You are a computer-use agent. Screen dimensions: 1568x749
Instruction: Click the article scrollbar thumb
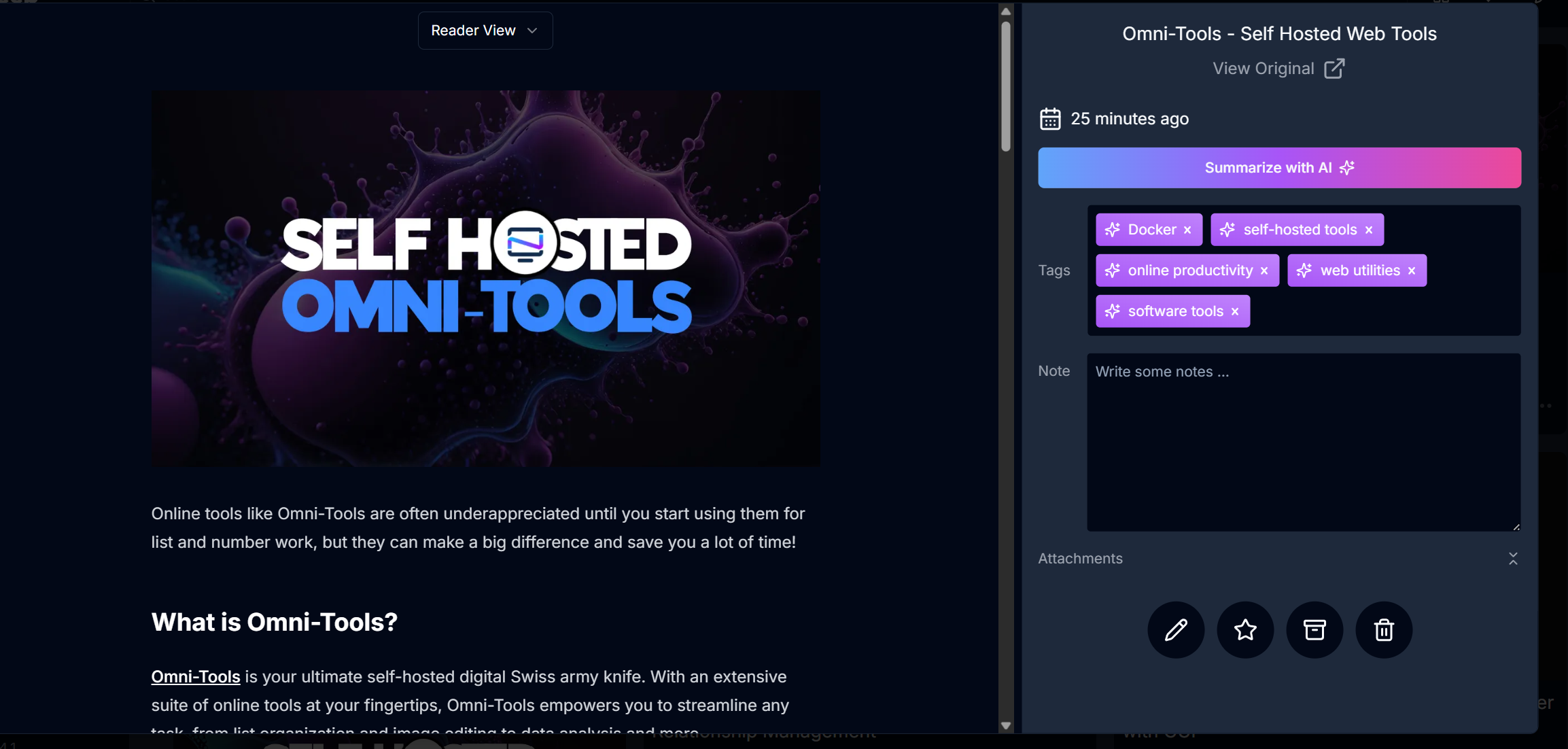1006,86
